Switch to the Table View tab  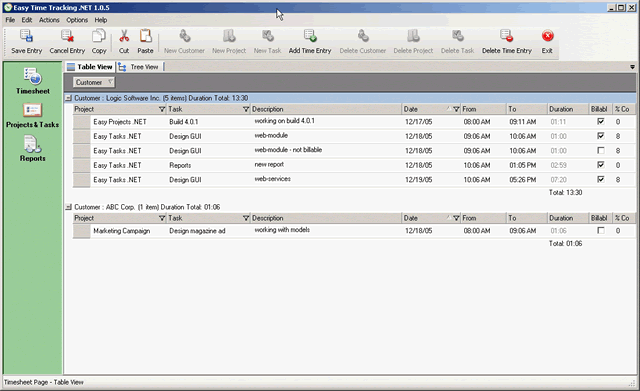tap(90, 67)
